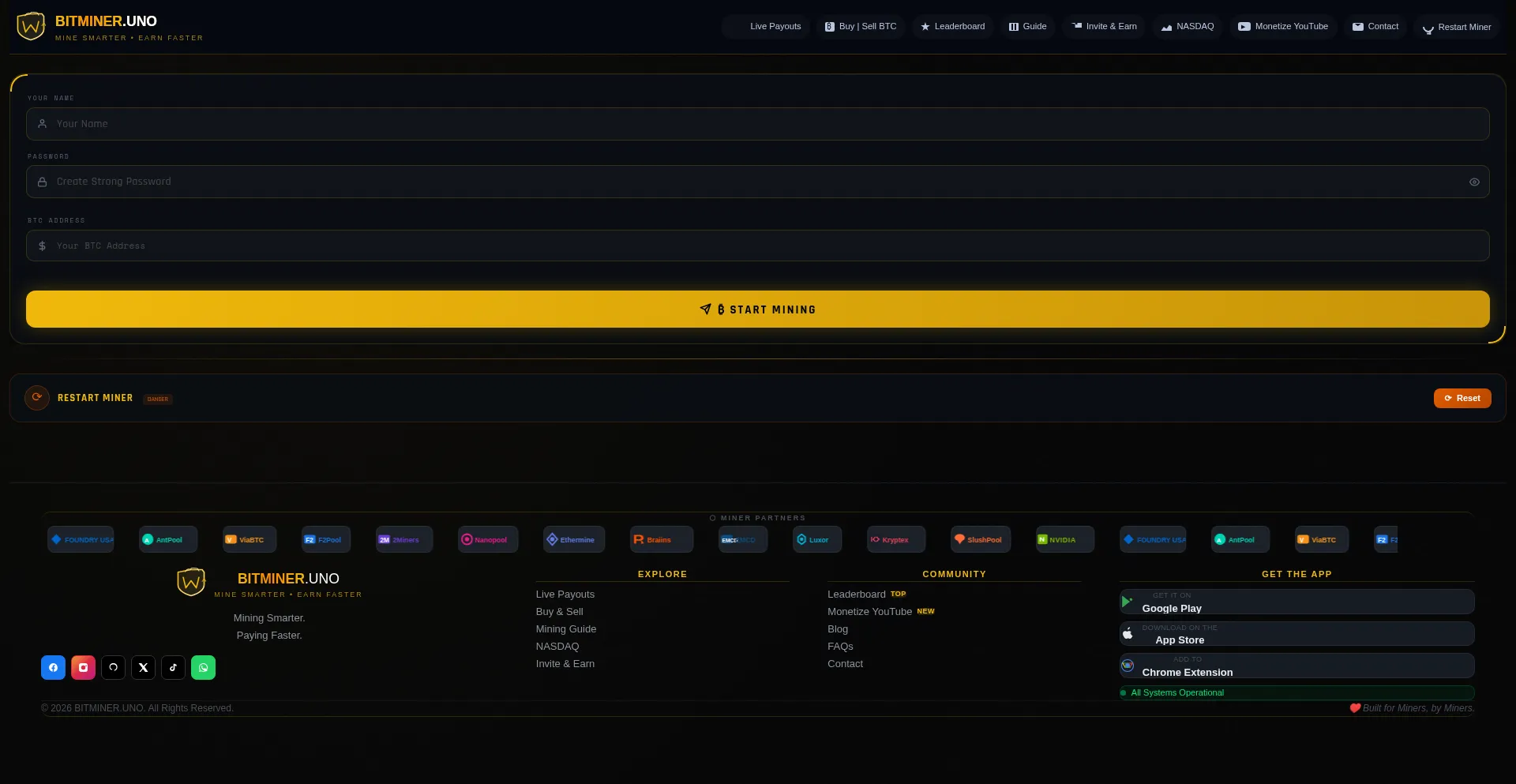This screenshot has width=1516, height=784.
Task: Open Live Payouts in the top navigation
Action: 766,27
